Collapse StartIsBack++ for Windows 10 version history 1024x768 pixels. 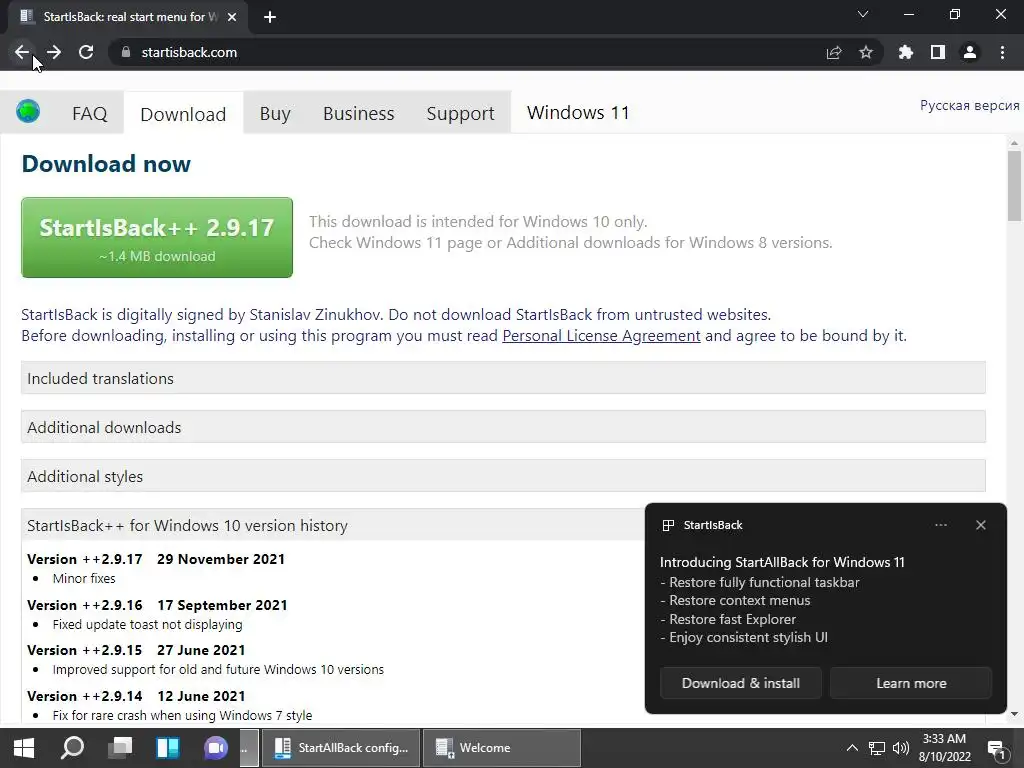click(x=333, y=525)
